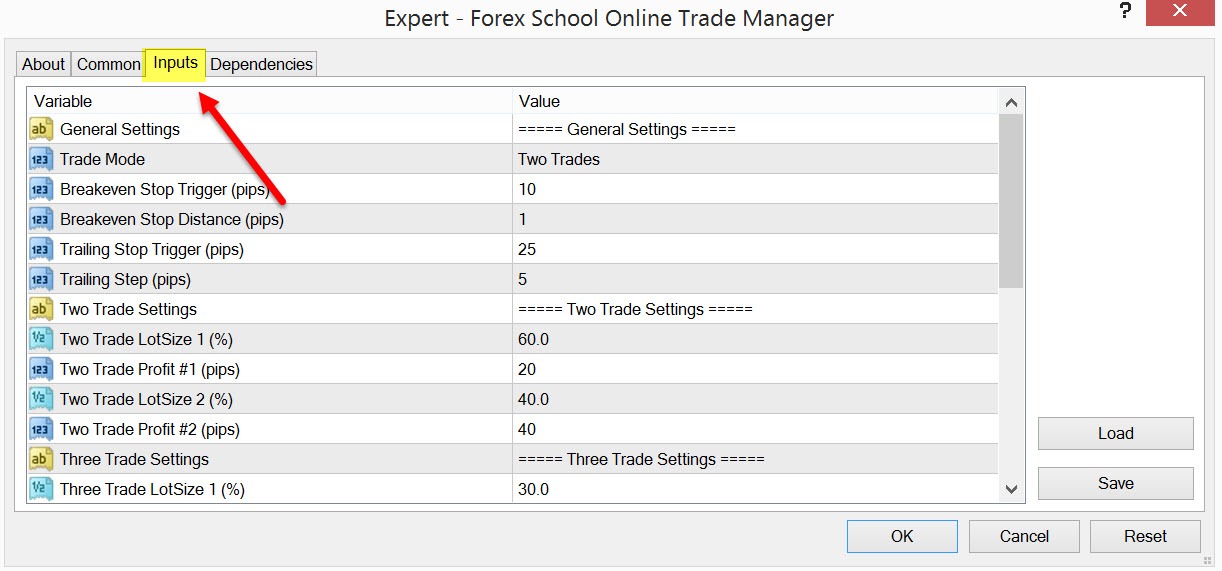Click the Two Trade Settings separator value
The width and height of the screenshot is (1222, 571).
pyautogui.click(x=635, y=309)
